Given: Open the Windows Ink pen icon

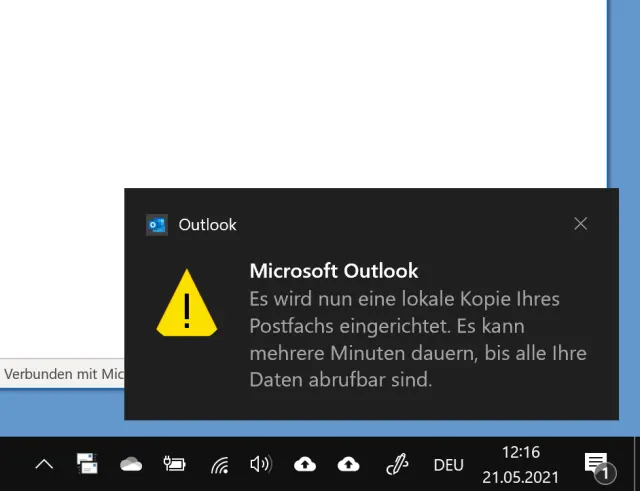Looking at the screenshot, I should [397, 464].
